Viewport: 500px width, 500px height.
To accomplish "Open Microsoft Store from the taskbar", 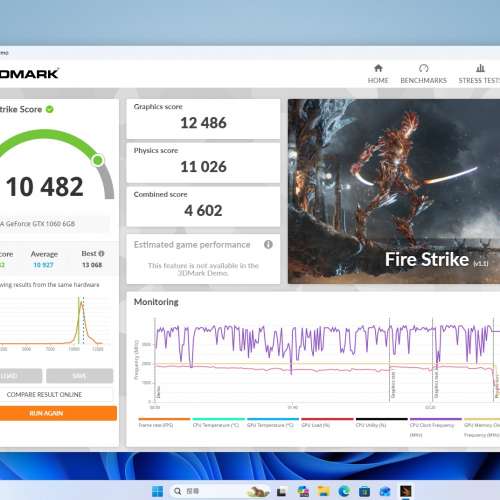I will 364,491.
